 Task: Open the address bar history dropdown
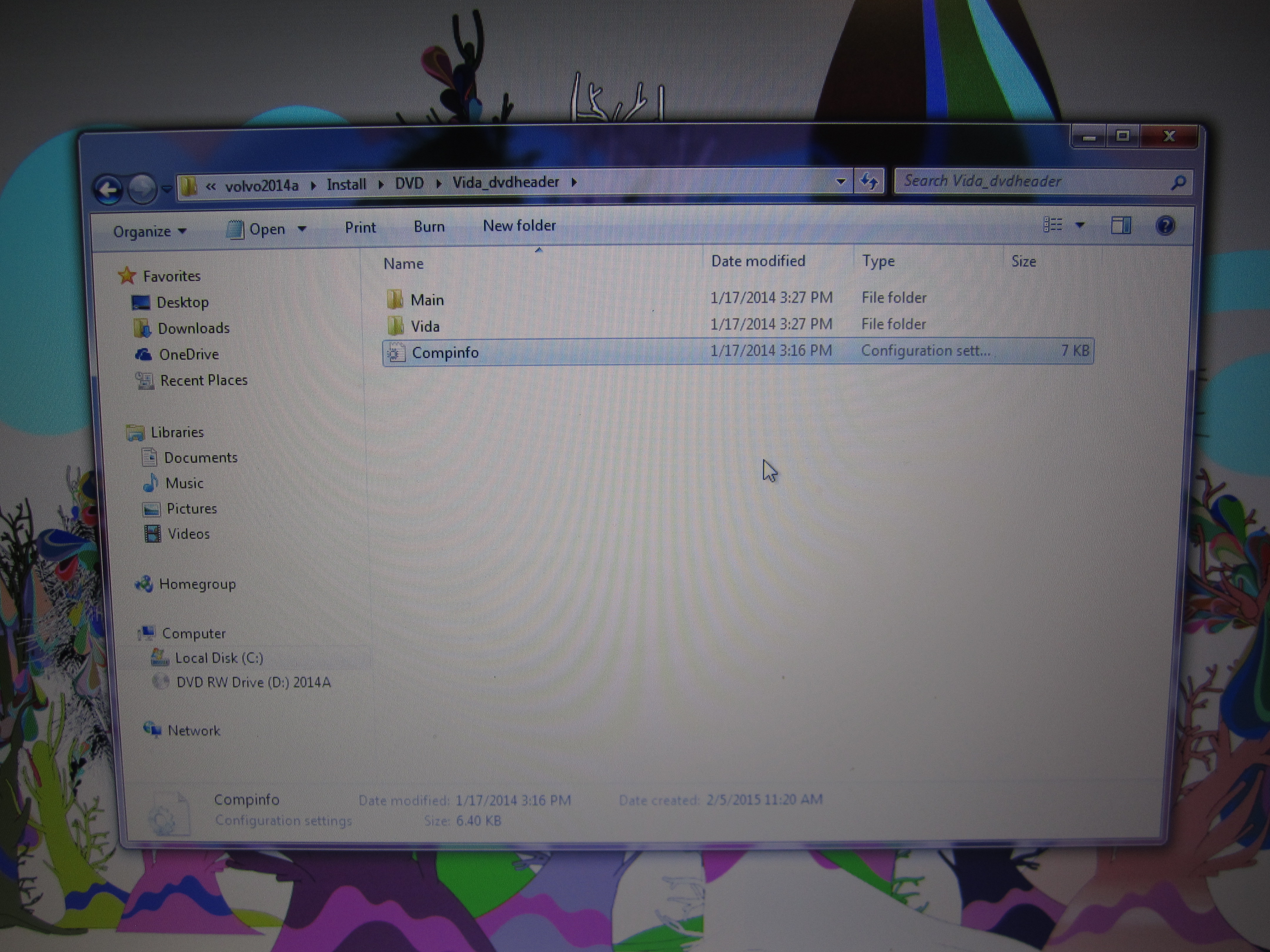pos(840,182)
